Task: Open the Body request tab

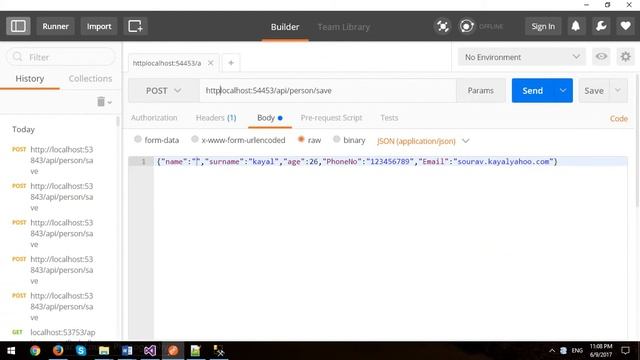Action: point(269,118)
